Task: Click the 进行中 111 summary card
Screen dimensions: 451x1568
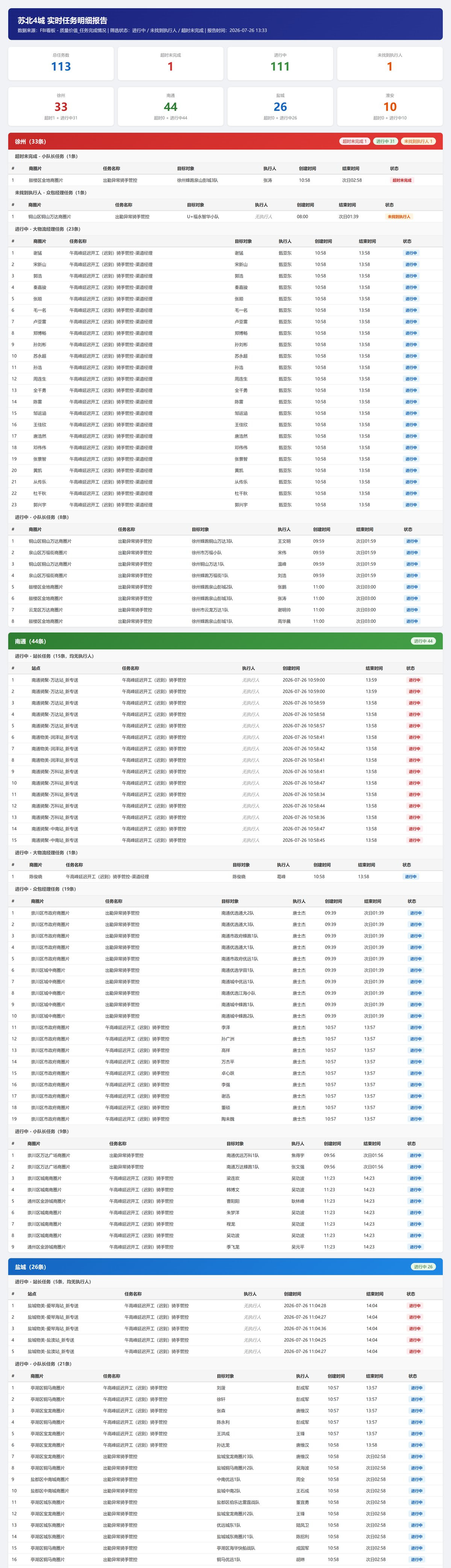Action: [x=280, y=63]
